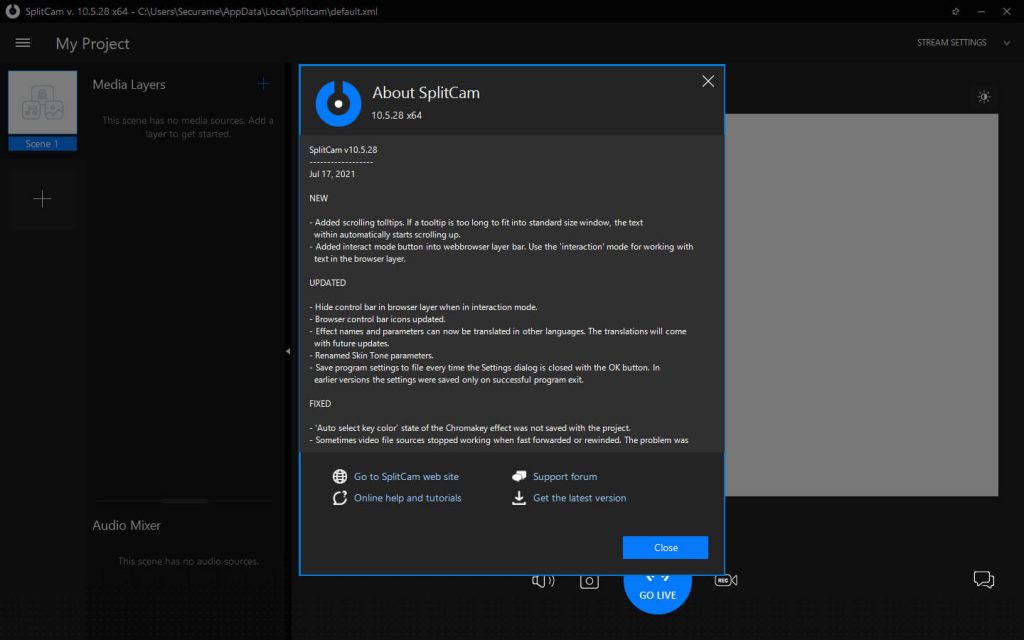Click the 'This scene has no audio sources' message
Viewport: 1024px width, 640px height.
(188, 561)
